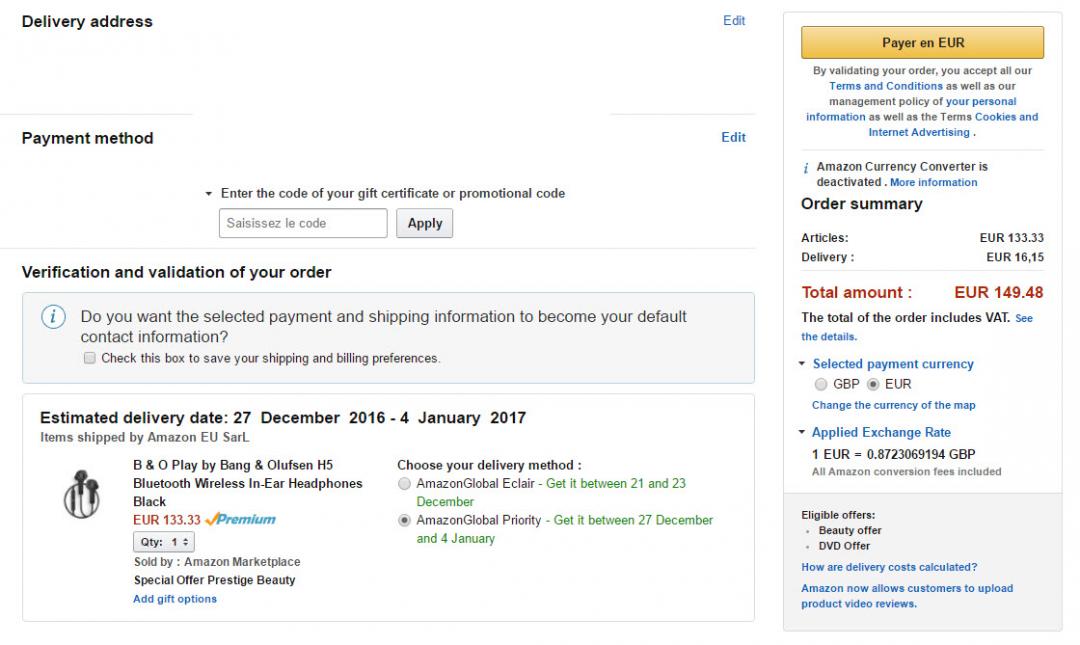Check the box to save shipping and billing preferences

[x=90, y=358]
